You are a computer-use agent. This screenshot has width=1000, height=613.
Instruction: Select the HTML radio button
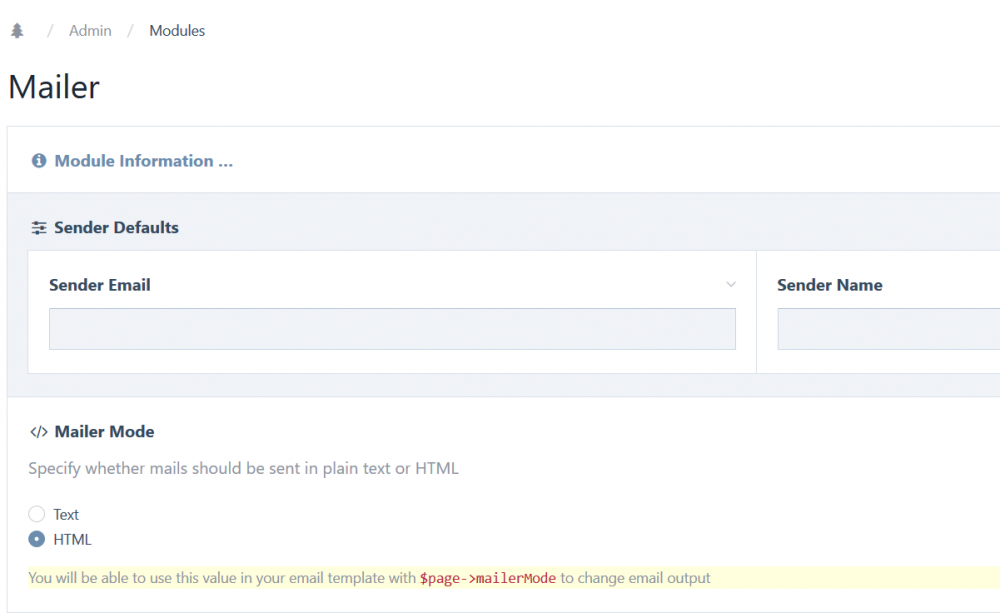tap(36, 538)
